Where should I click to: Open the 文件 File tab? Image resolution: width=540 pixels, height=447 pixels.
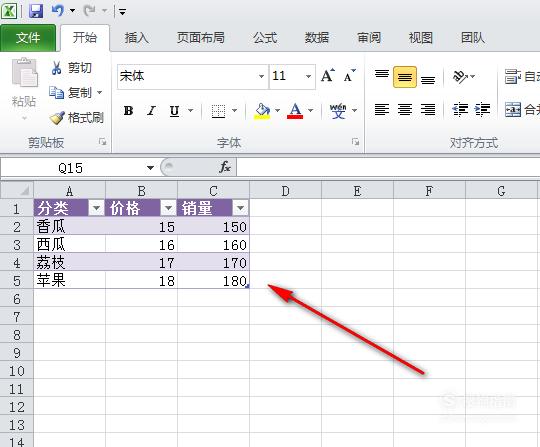(x=28, y=38)
